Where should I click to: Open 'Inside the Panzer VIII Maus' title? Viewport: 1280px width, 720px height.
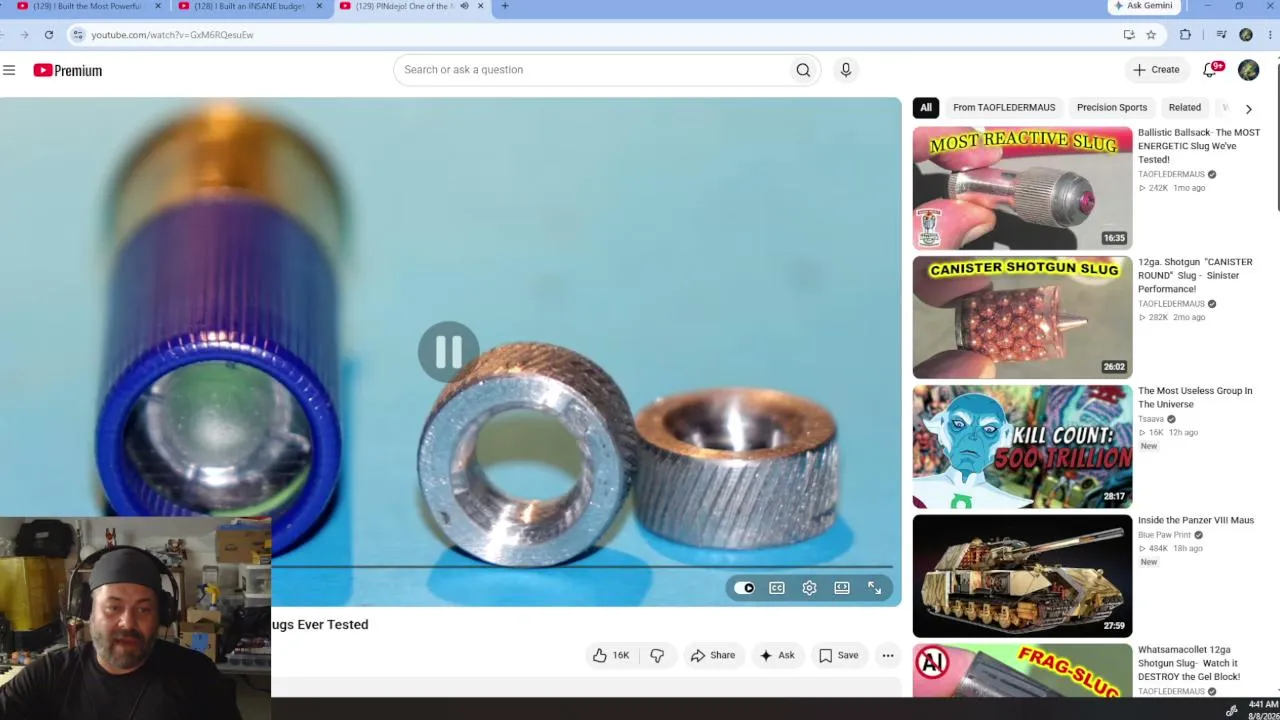coord(1196,520)
